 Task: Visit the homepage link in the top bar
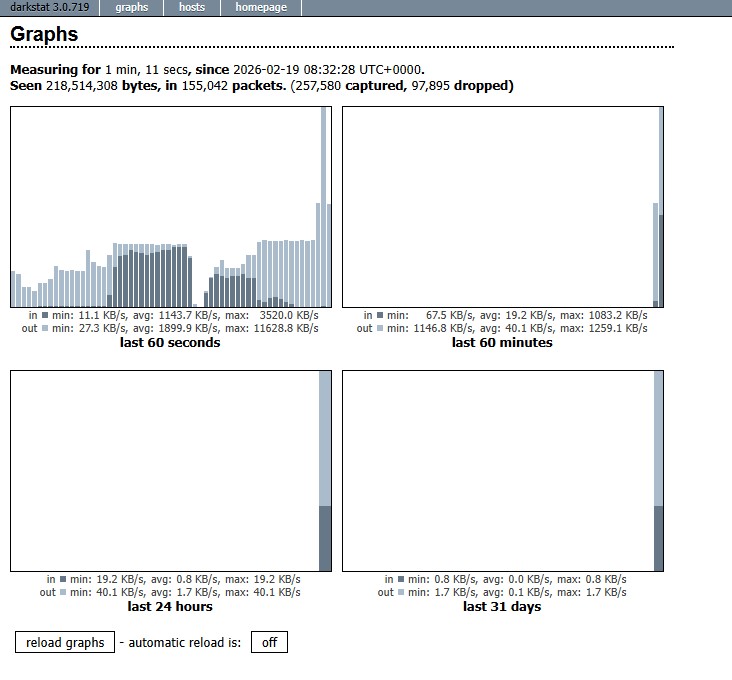point(261,7)
